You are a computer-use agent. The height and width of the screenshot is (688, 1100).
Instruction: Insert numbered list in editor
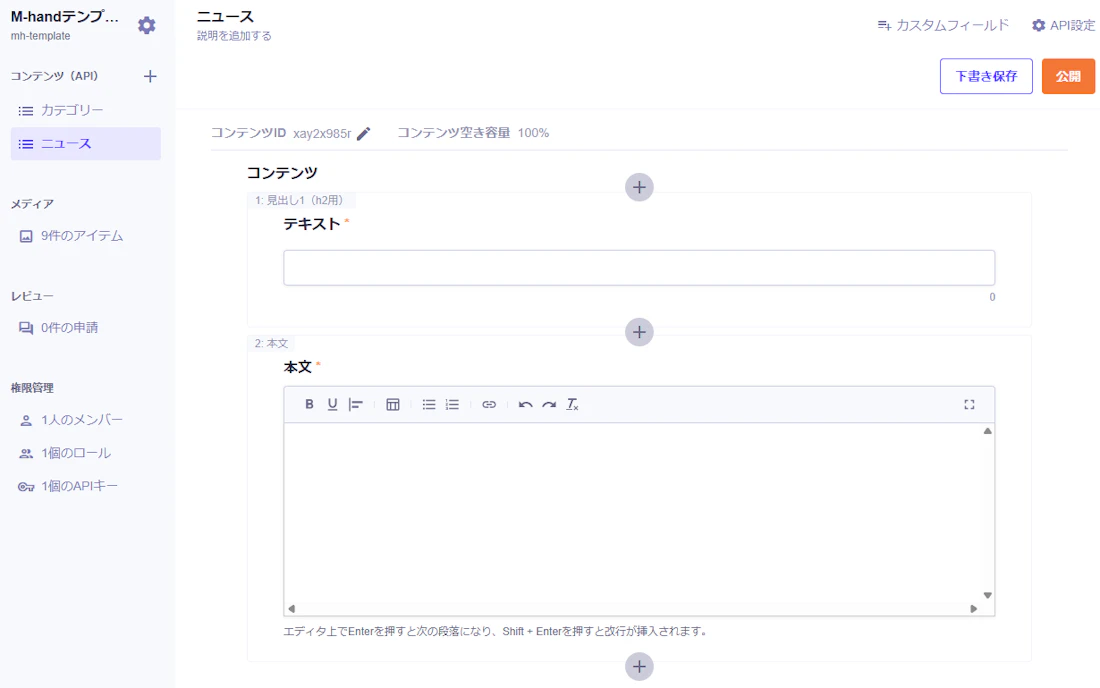[452, 404]
